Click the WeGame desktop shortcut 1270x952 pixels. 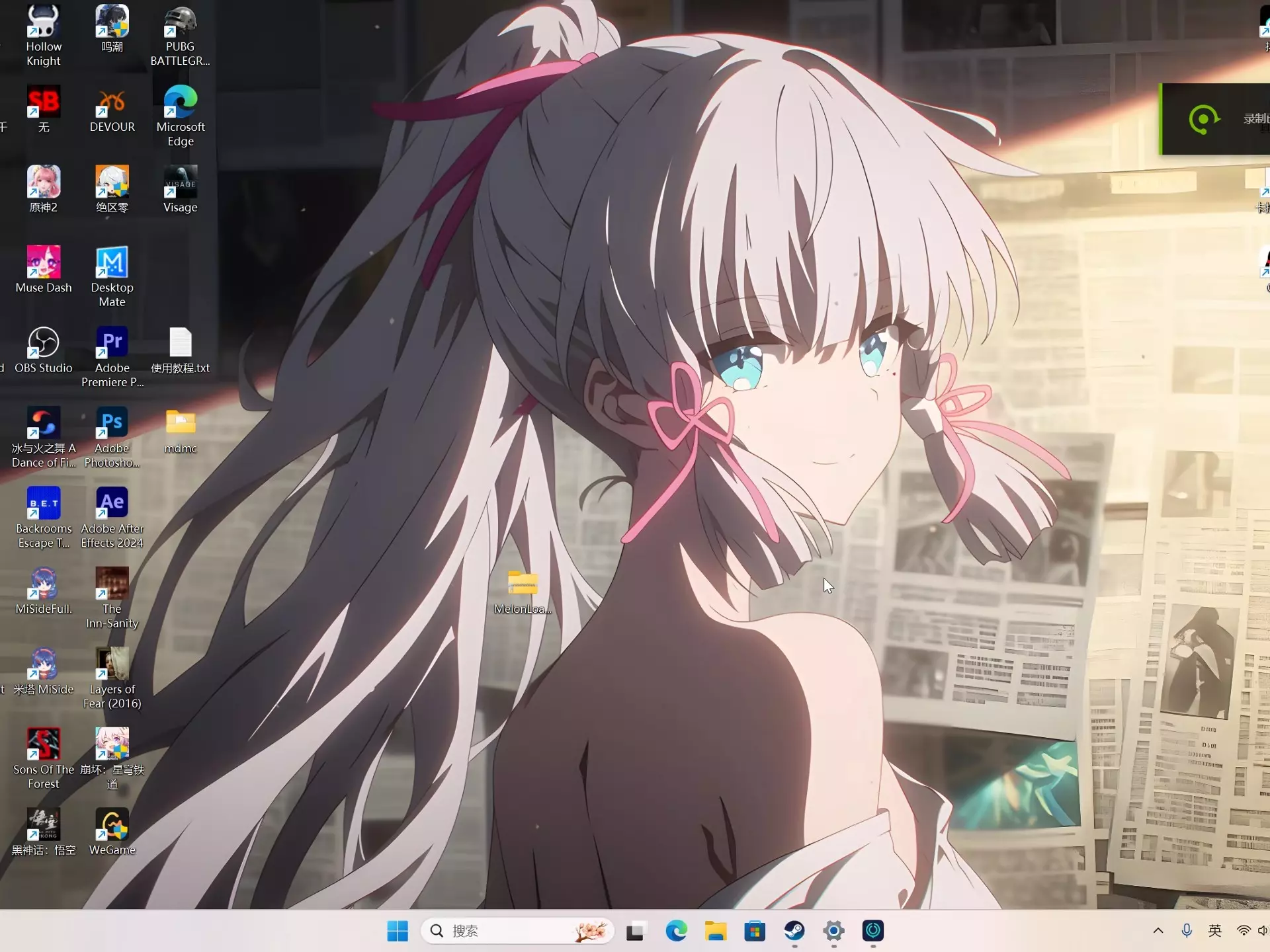pos(112,824)
